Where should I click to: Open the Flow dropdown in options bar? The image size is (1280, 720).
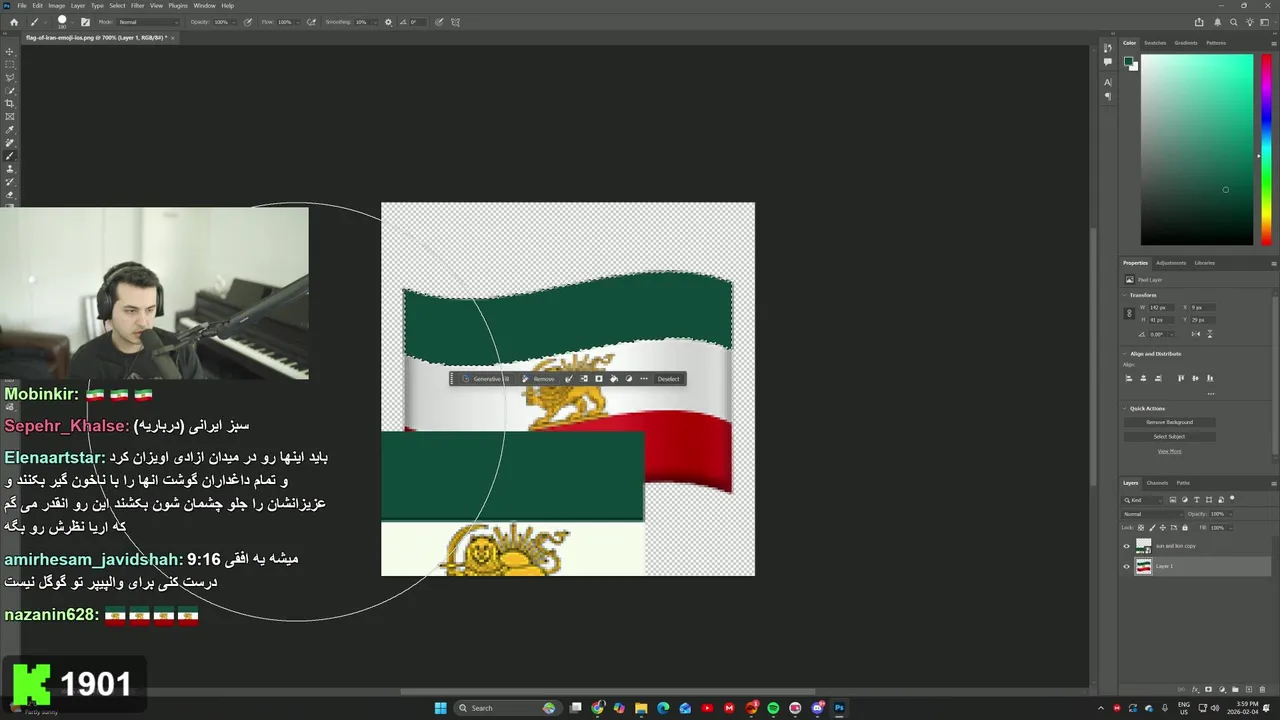(x=298, y=22)
